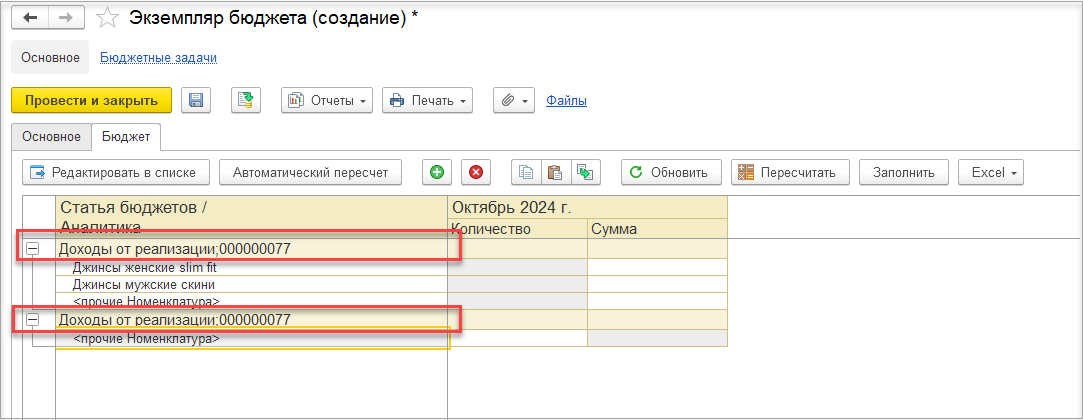
Task: Click the paste clipboard icon
Action: tap(554, 172)
